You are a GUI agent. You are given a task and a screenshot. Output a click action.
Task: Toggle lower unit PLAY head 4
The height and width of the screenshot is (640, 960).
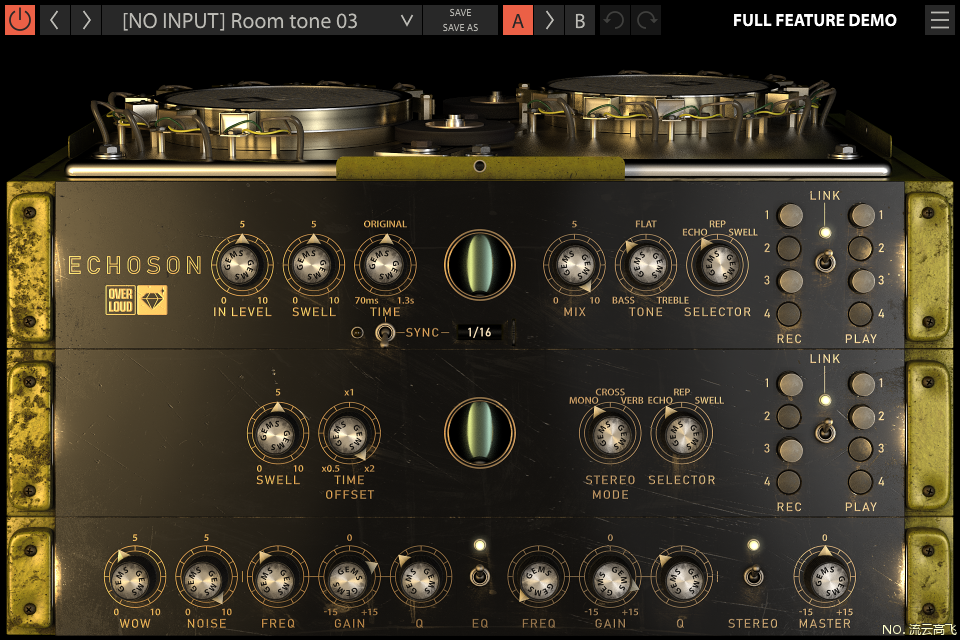coord(860,483)
